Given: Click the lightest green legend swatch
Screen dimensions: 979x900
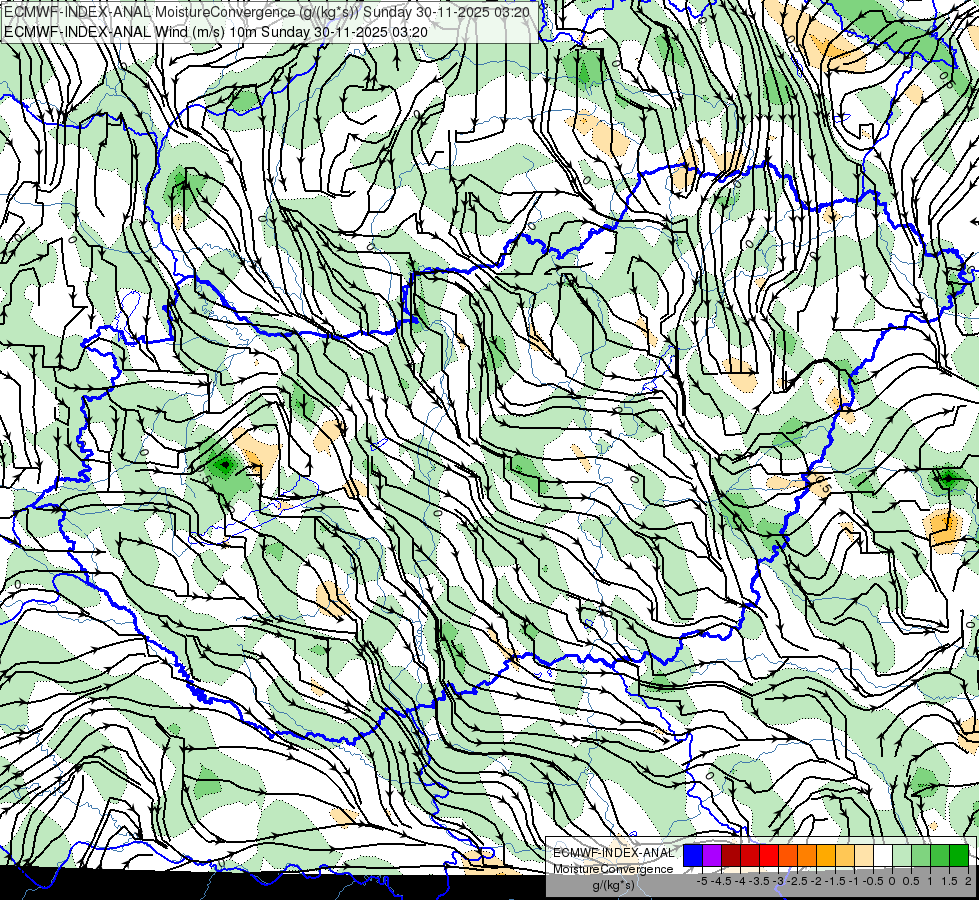Looking at the screenshot, I should (x=902, y=856).
